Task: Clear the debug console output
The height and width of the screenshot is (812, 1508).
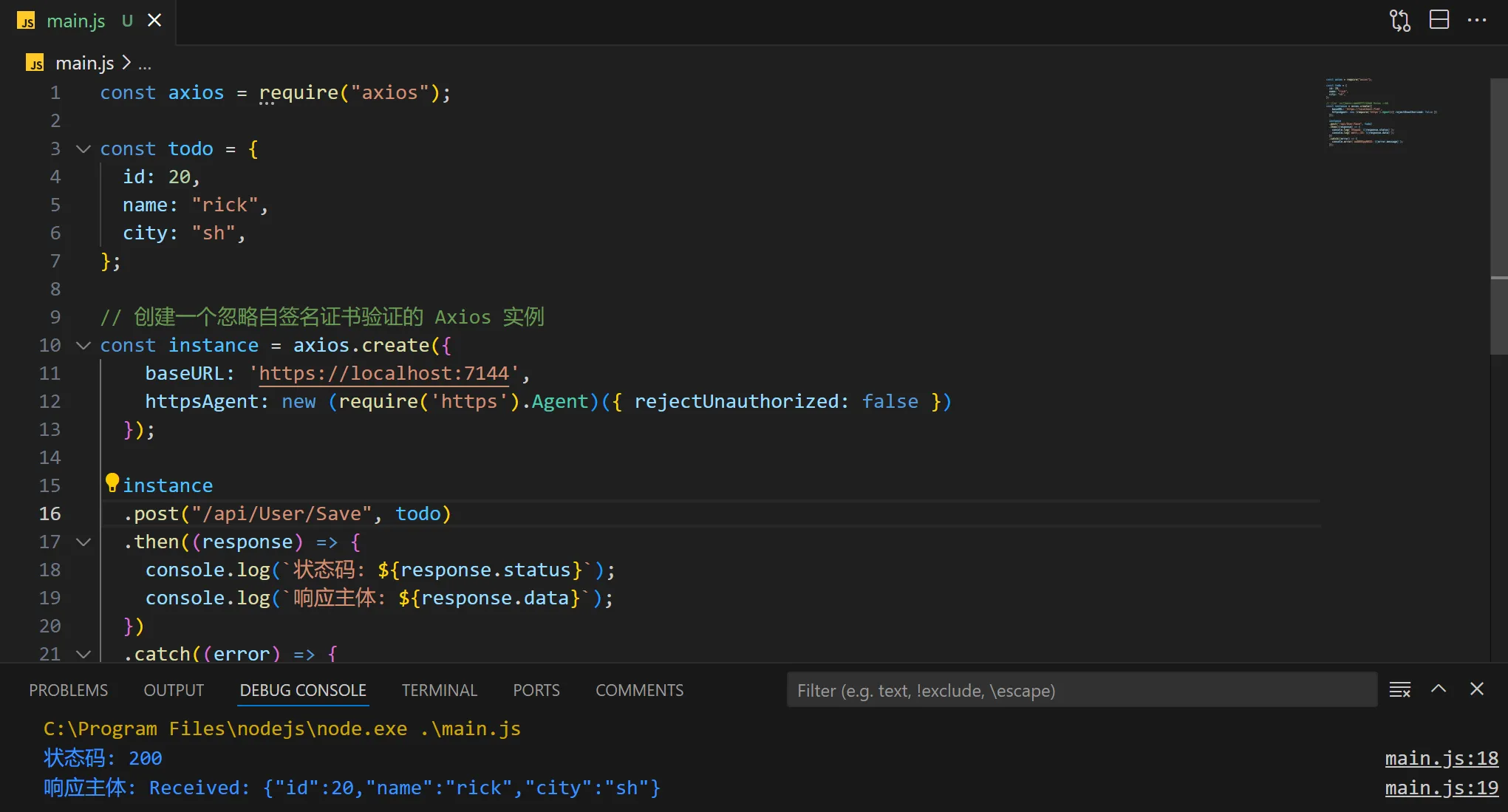Action: coord(1399,690)
